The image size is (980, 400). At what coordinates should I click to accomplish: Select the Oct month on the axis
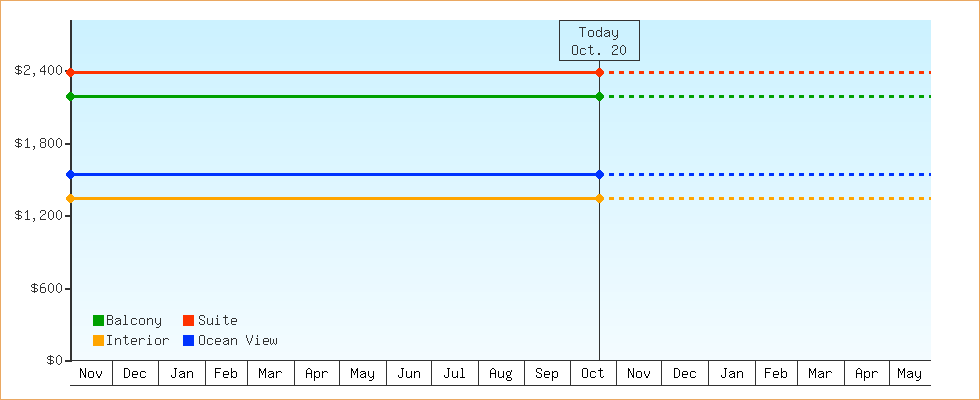(x=593, y=374)
